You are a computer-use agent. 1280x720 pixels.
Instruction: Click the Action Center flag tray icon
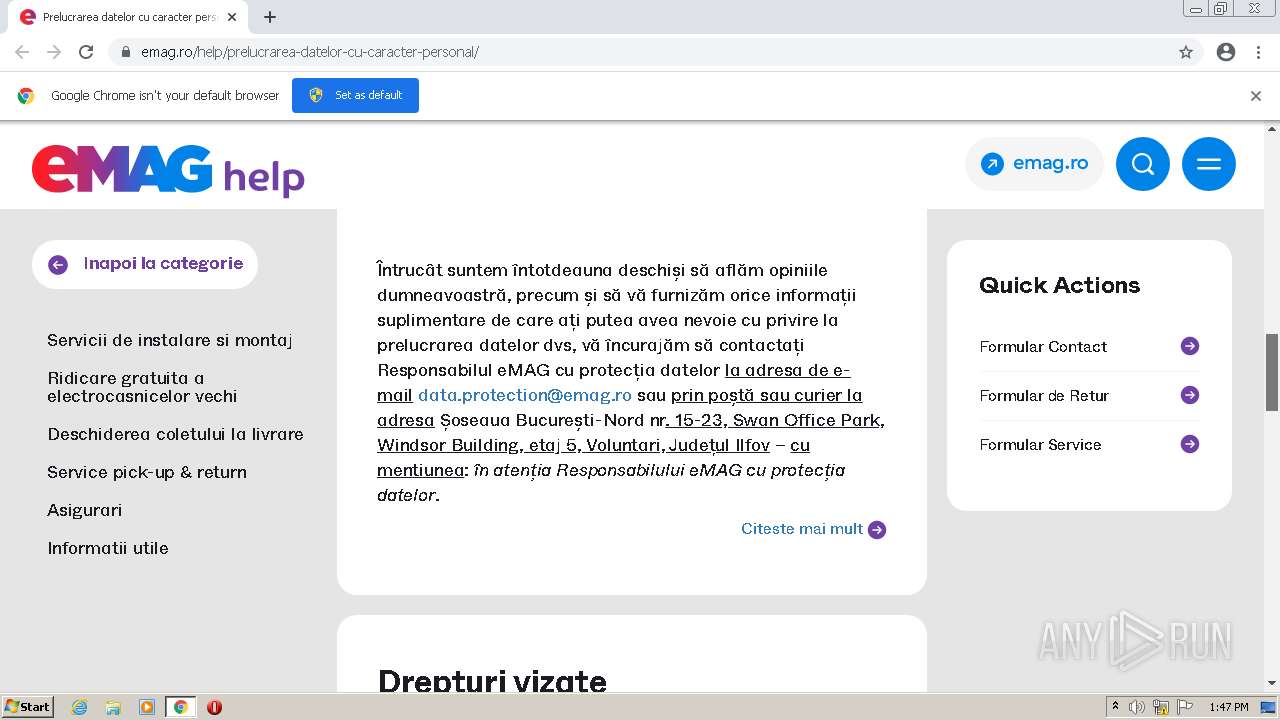coord(1185,707)
